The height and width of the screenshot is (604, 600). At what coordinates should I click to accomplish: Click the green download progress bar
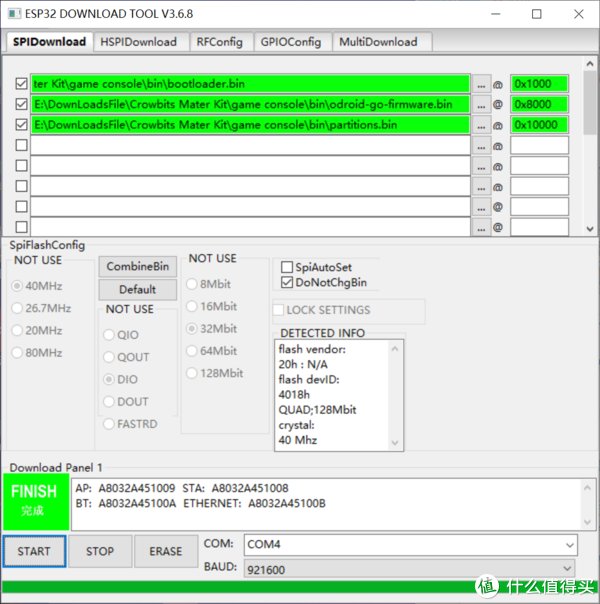[300, 587]
